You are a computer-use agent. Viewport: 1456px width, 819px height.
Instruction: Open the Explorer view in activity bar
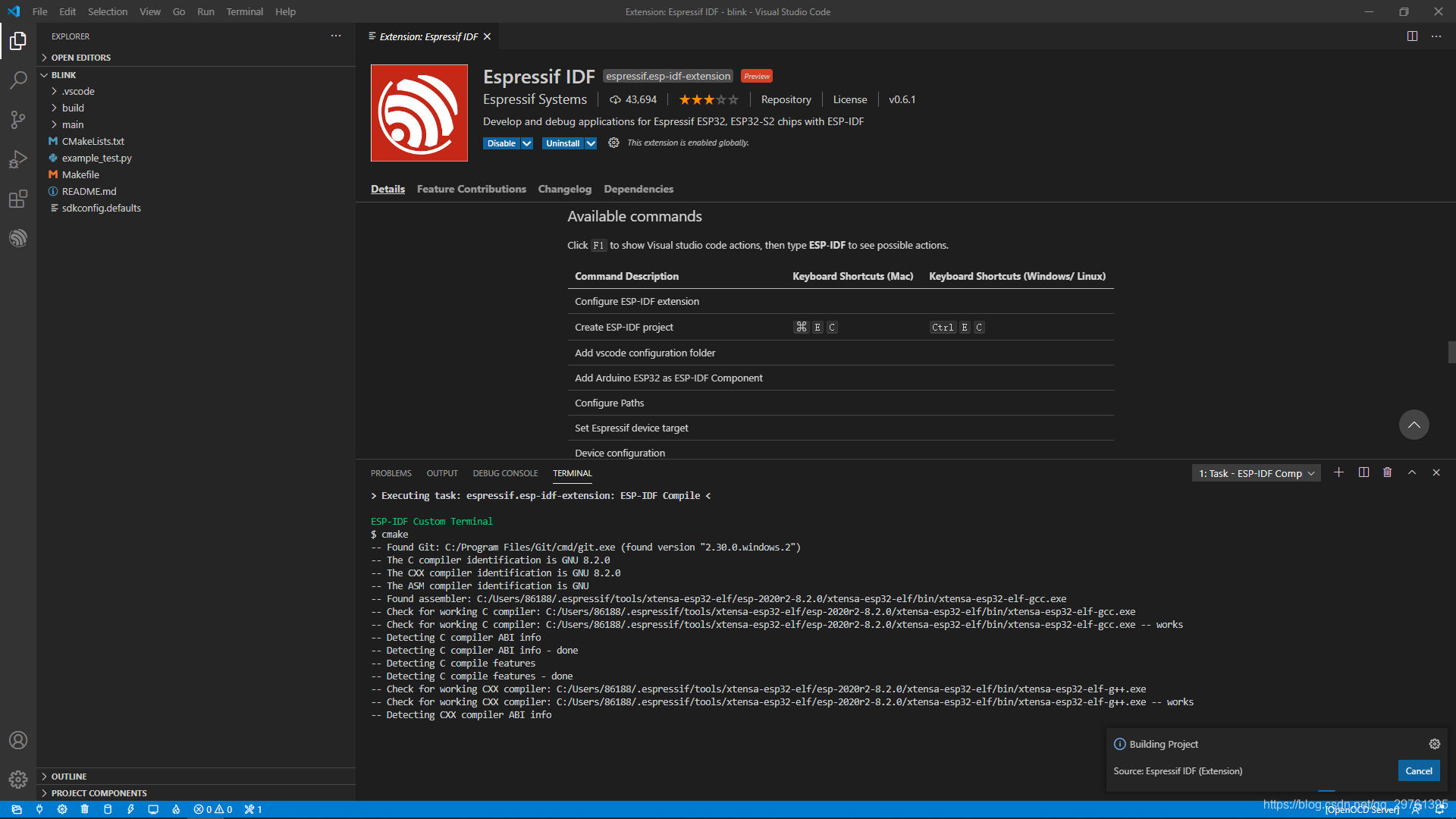pyautogui.click(x=18, y=41)
